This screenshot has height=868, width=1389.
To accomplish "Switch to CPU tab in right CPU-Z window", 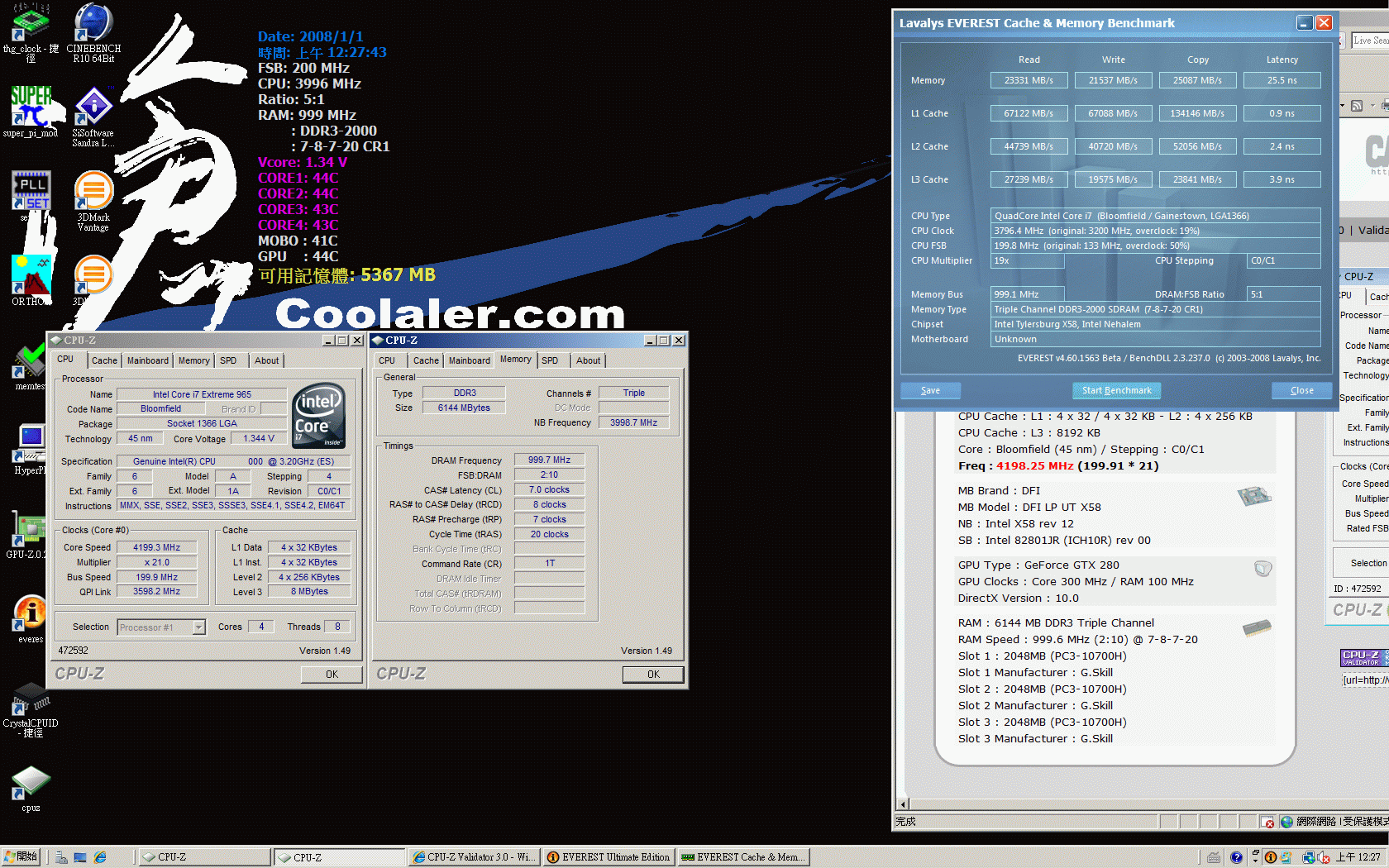I will coord(387,360).
